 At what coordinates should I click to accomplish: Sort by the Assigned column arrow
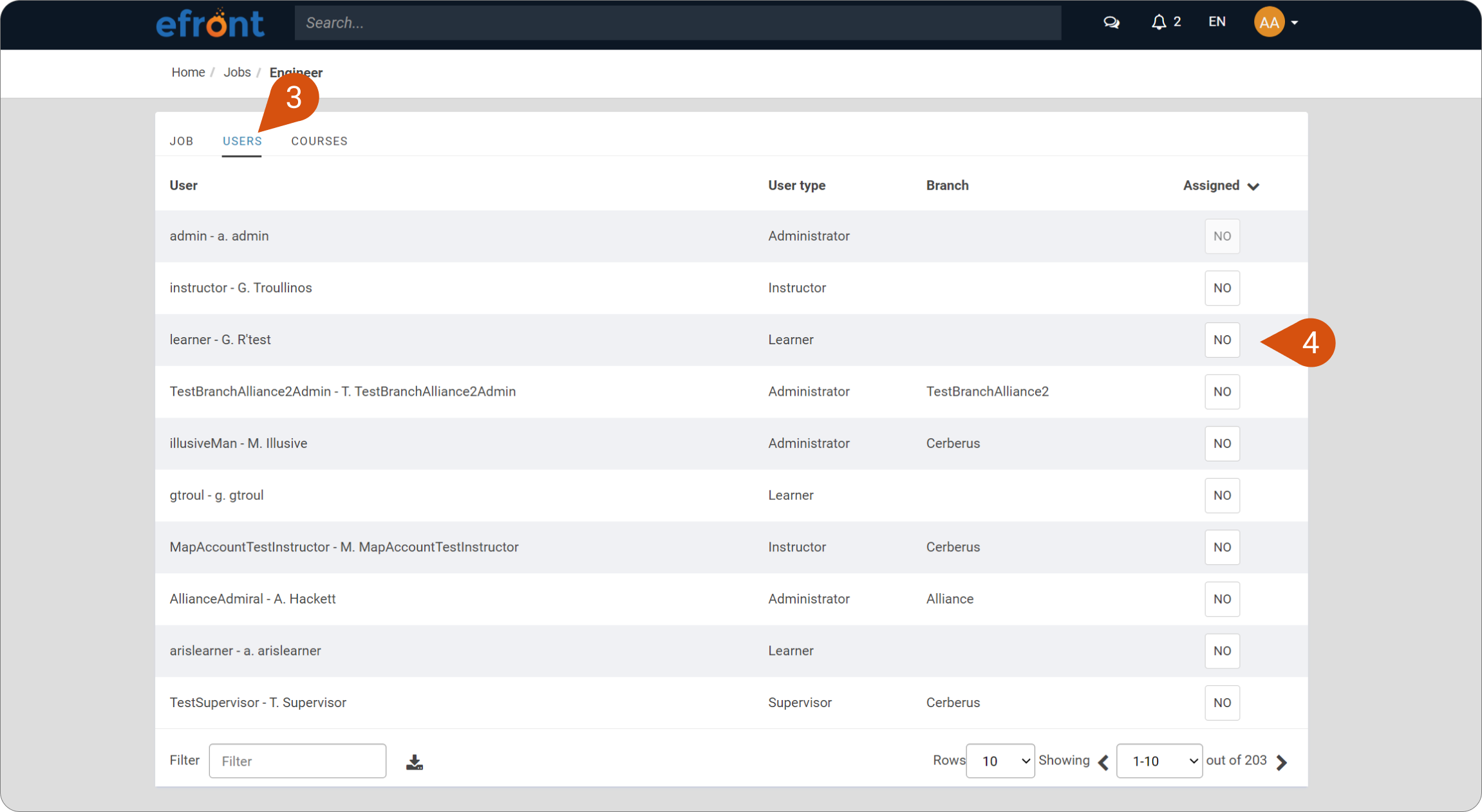tap(1253, 186)
